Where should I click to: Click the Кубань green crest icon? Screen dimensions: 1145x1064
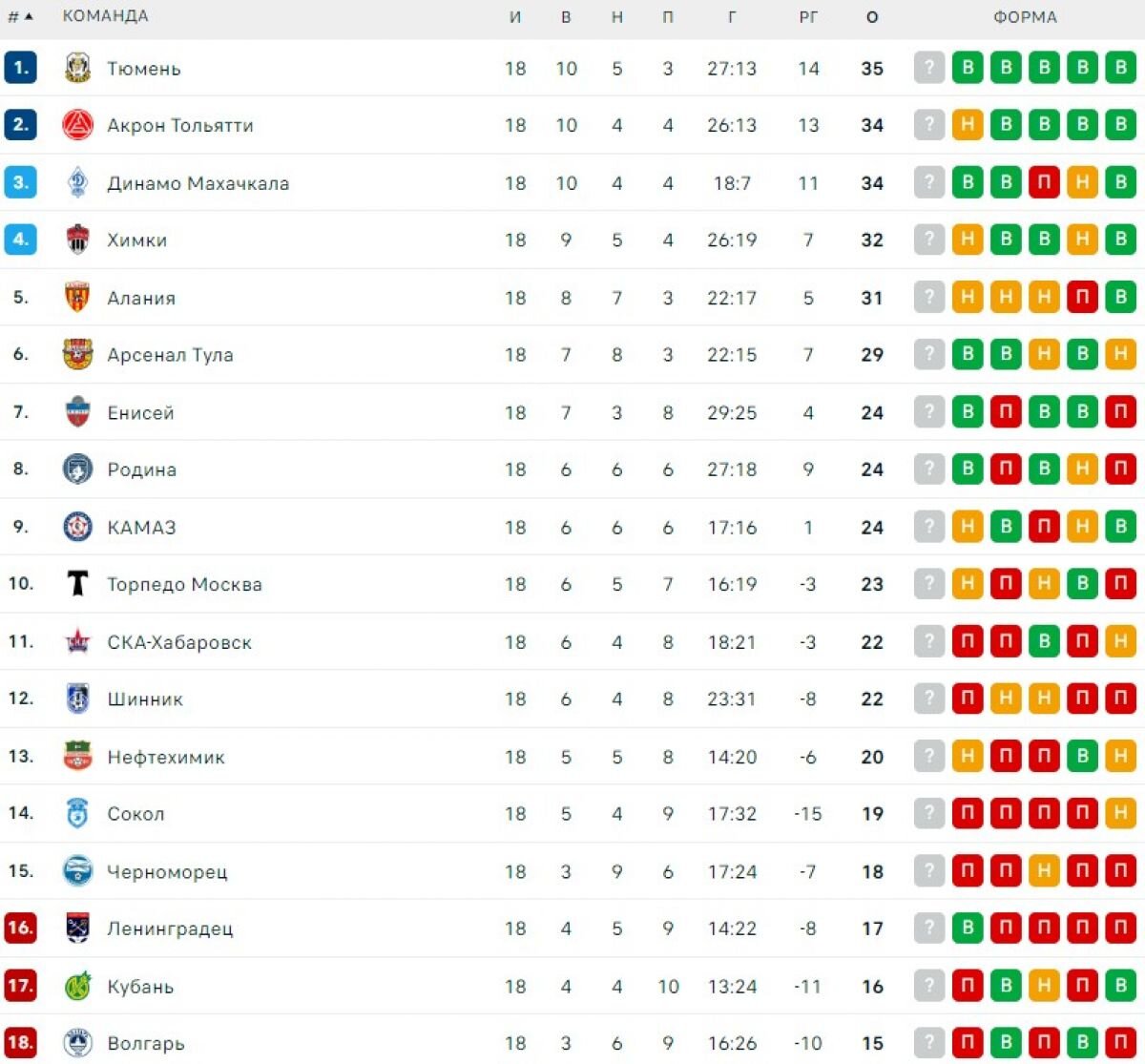pyautogui.click(x=77, y=986)
